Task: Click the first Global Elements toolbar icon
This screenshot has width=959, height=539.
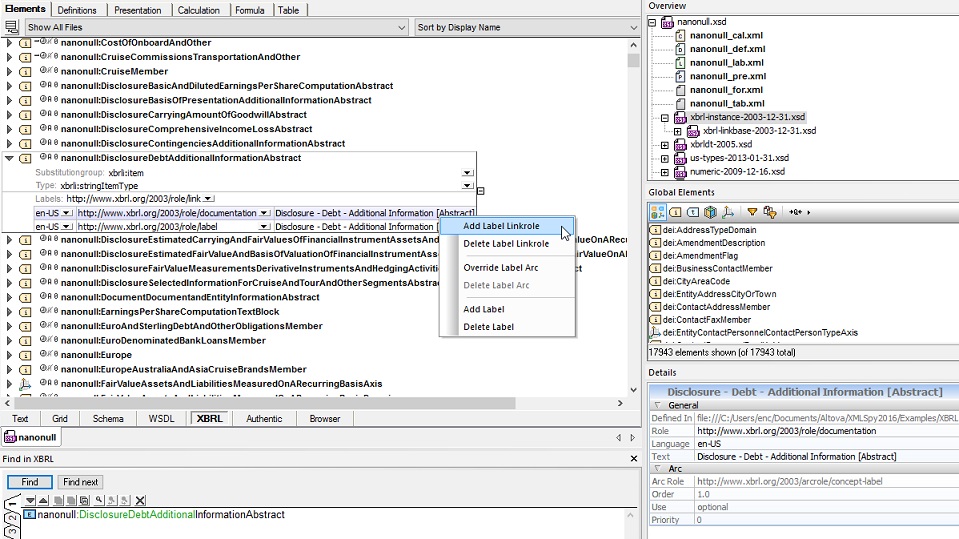Action: click(657, 212)
